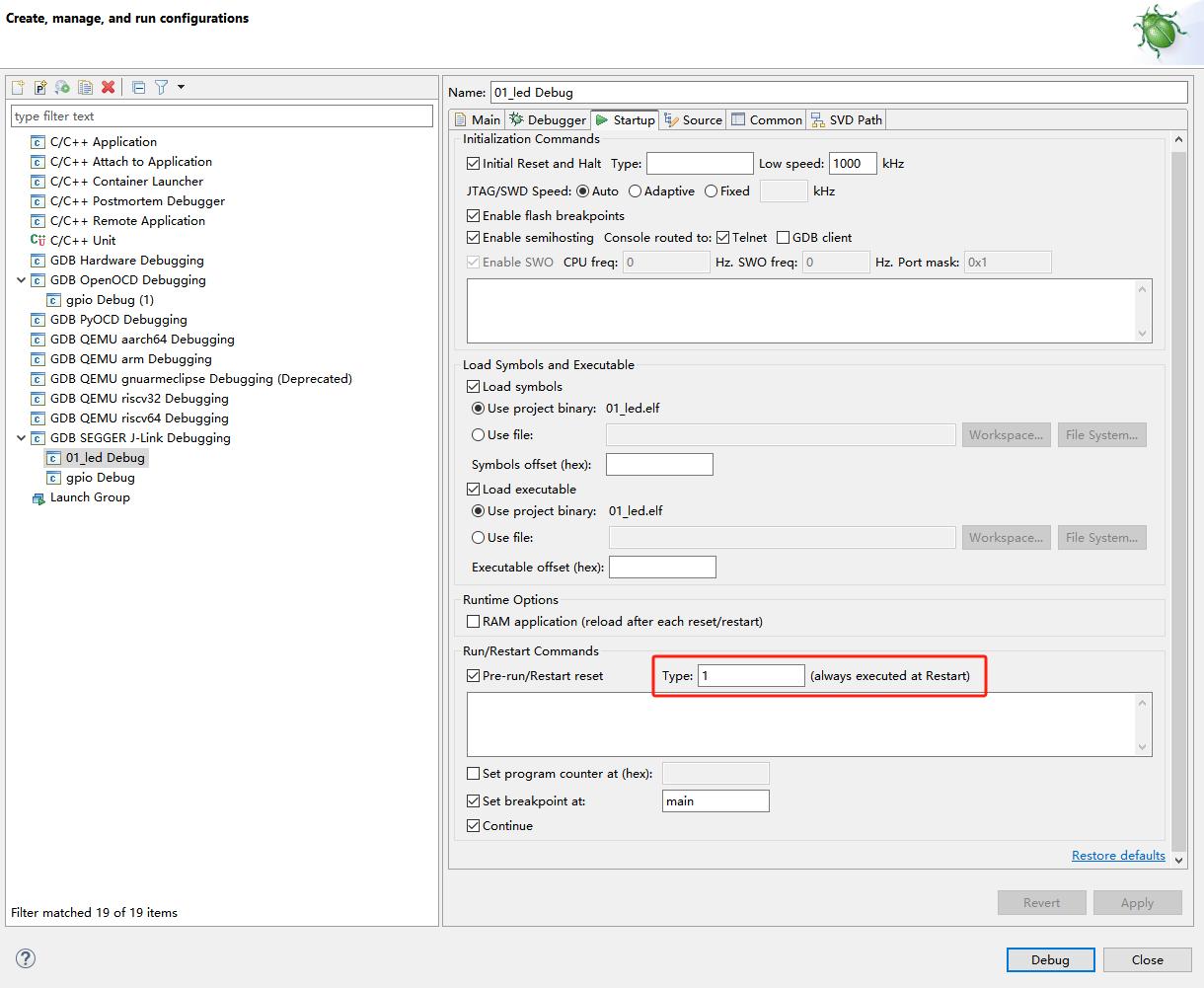Select GDB QEMU riscv32 Debugging
1204x988 pixels.
click(139, 399)
